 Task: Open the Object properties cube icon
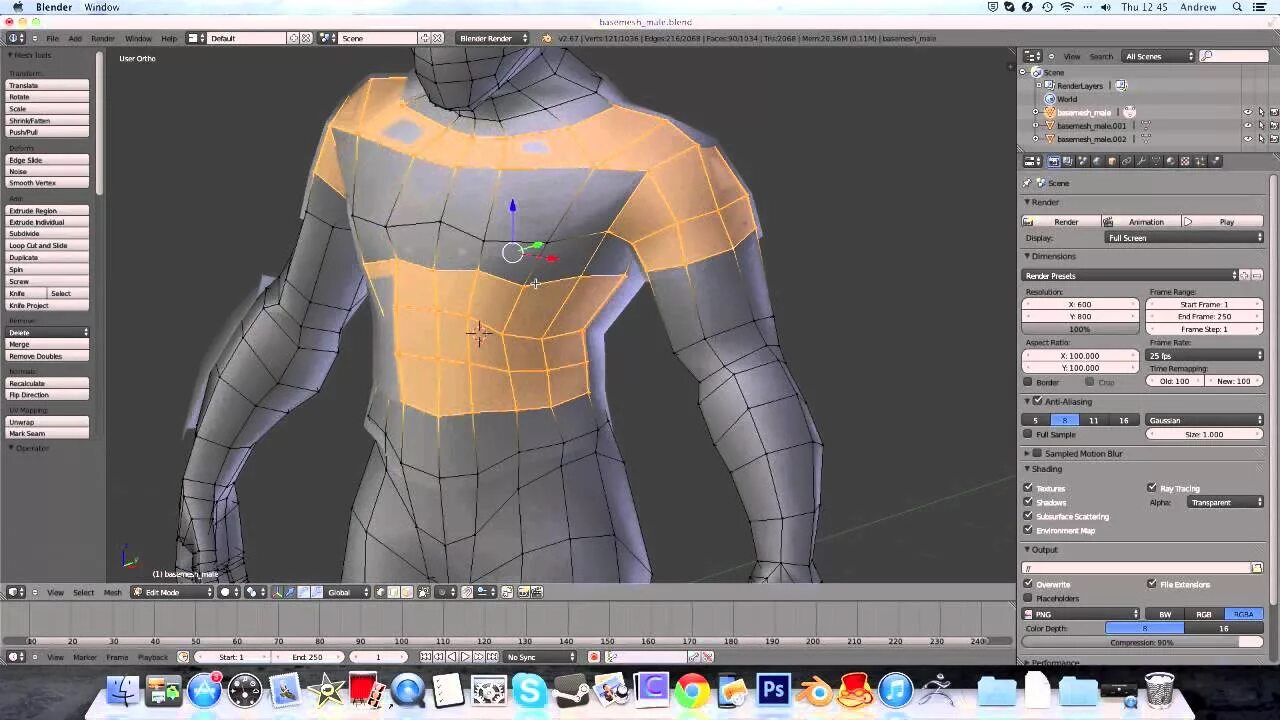(x=1111, y=161)
